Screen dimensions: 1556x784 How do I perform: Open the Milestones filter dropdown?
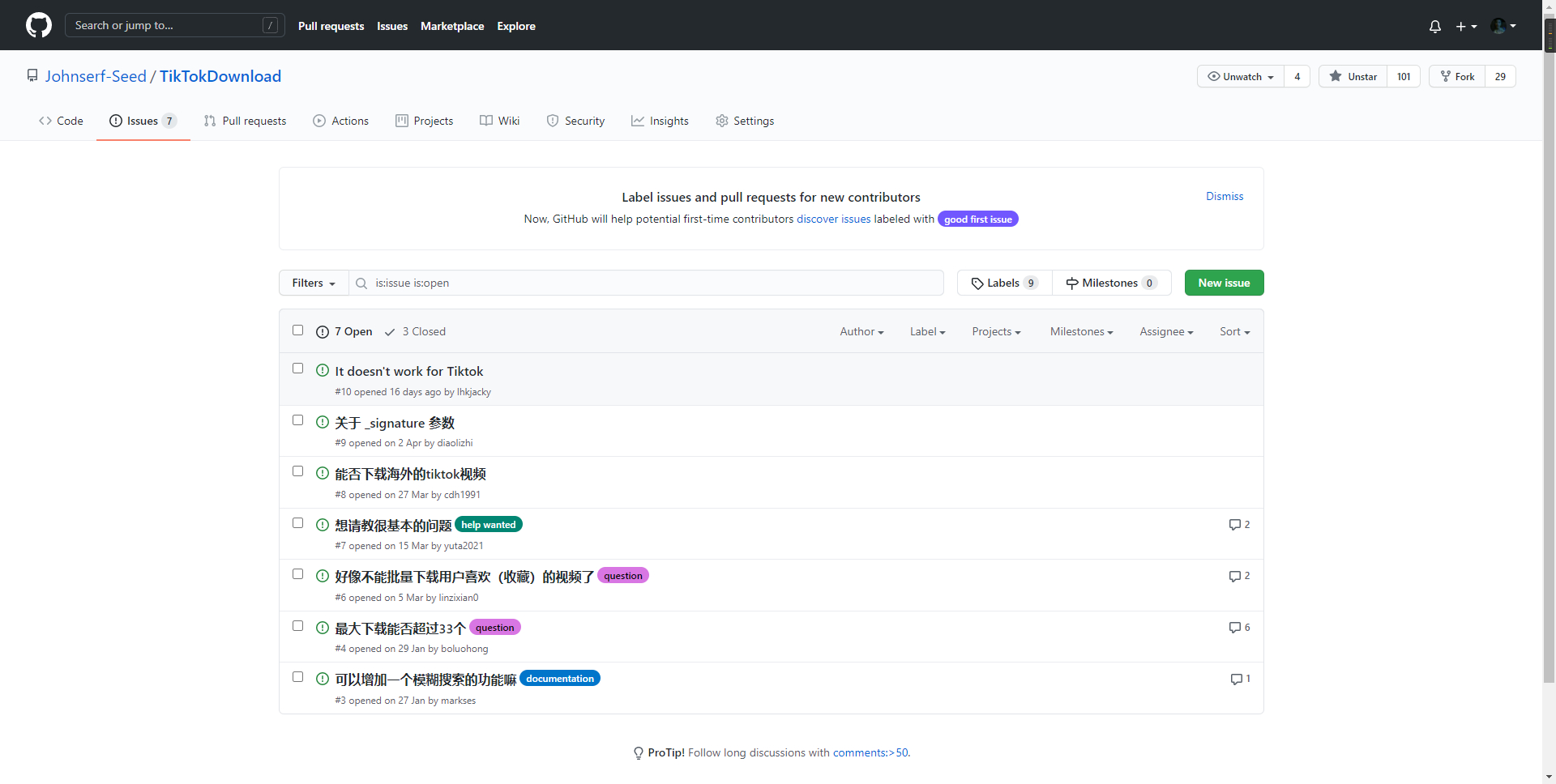pos(1081,331)
